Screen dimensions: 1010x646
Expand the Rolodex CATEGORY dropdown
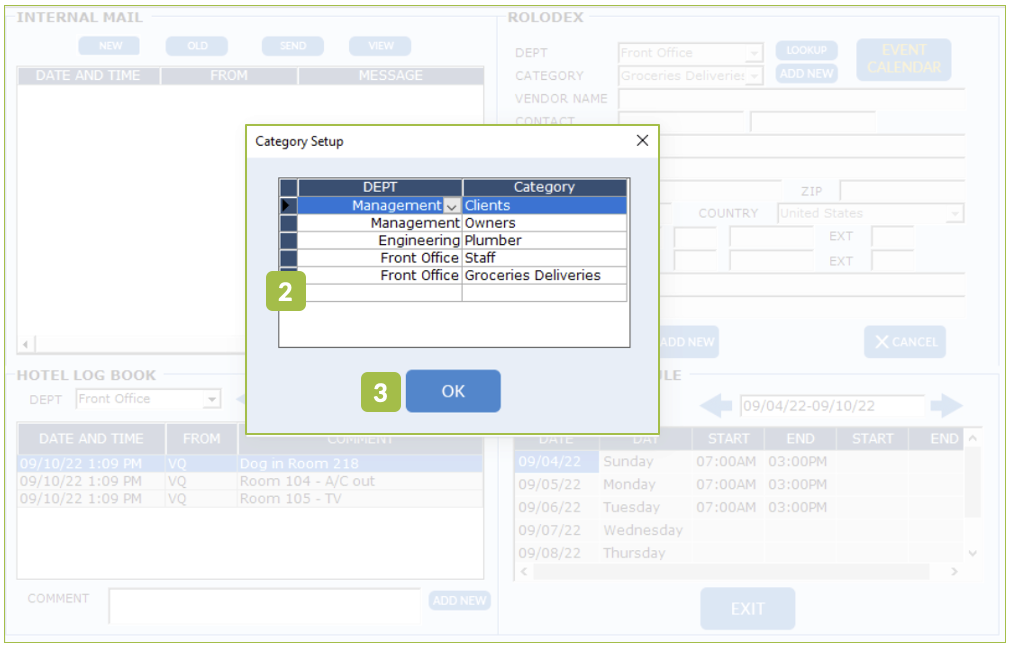[754, 76]
